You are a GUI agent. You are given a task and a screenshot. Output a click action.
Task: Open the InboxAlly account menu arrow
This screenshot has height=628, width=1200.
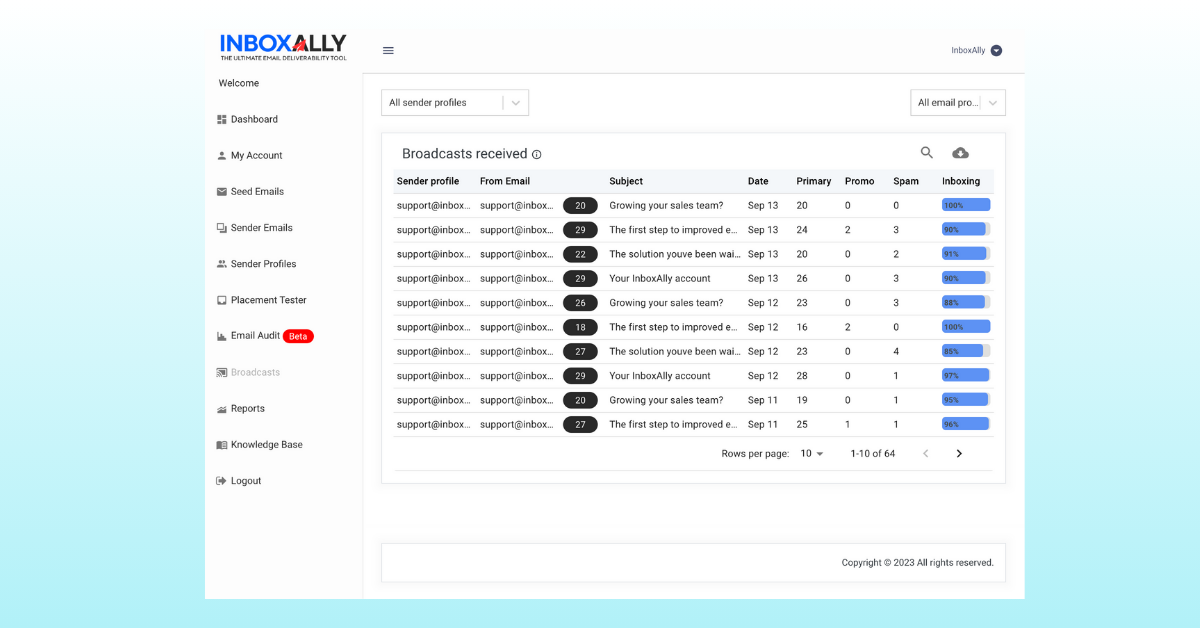coord(996,51)
